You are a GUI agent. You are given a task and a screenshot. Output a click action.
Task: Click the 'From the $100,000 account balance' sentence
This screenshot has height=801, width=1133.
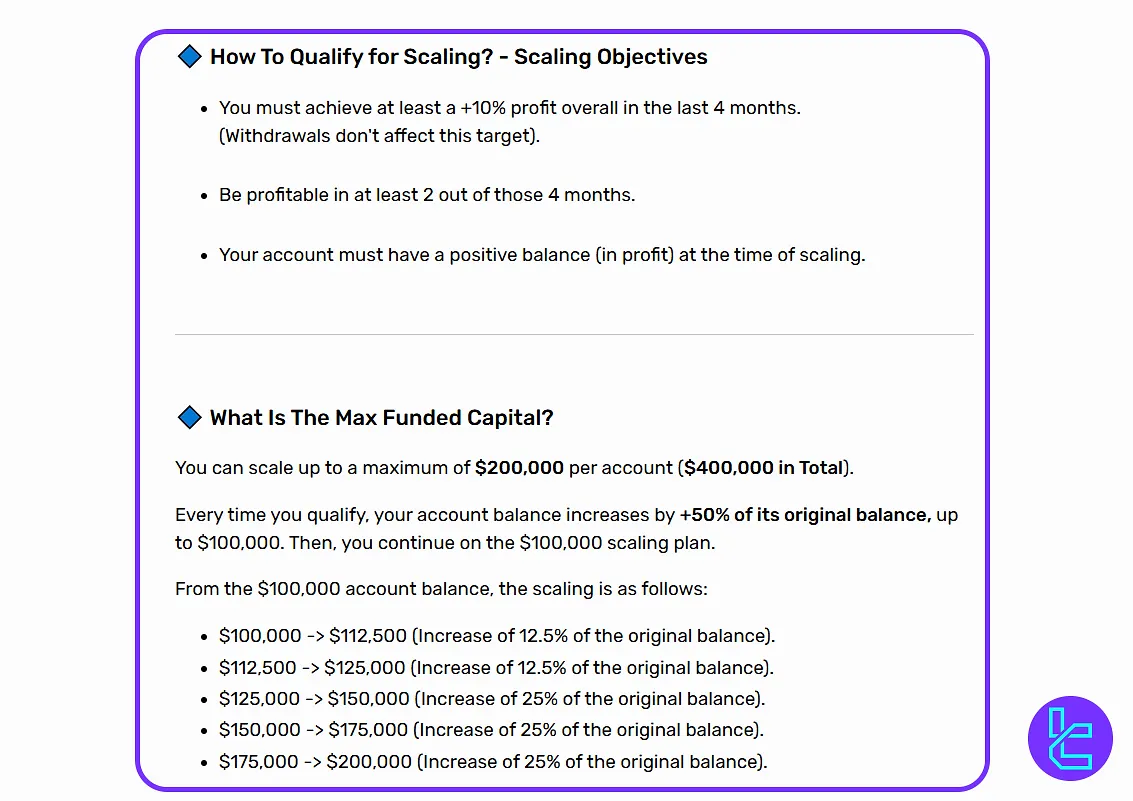pyautogui.click(x=441, y=589)
